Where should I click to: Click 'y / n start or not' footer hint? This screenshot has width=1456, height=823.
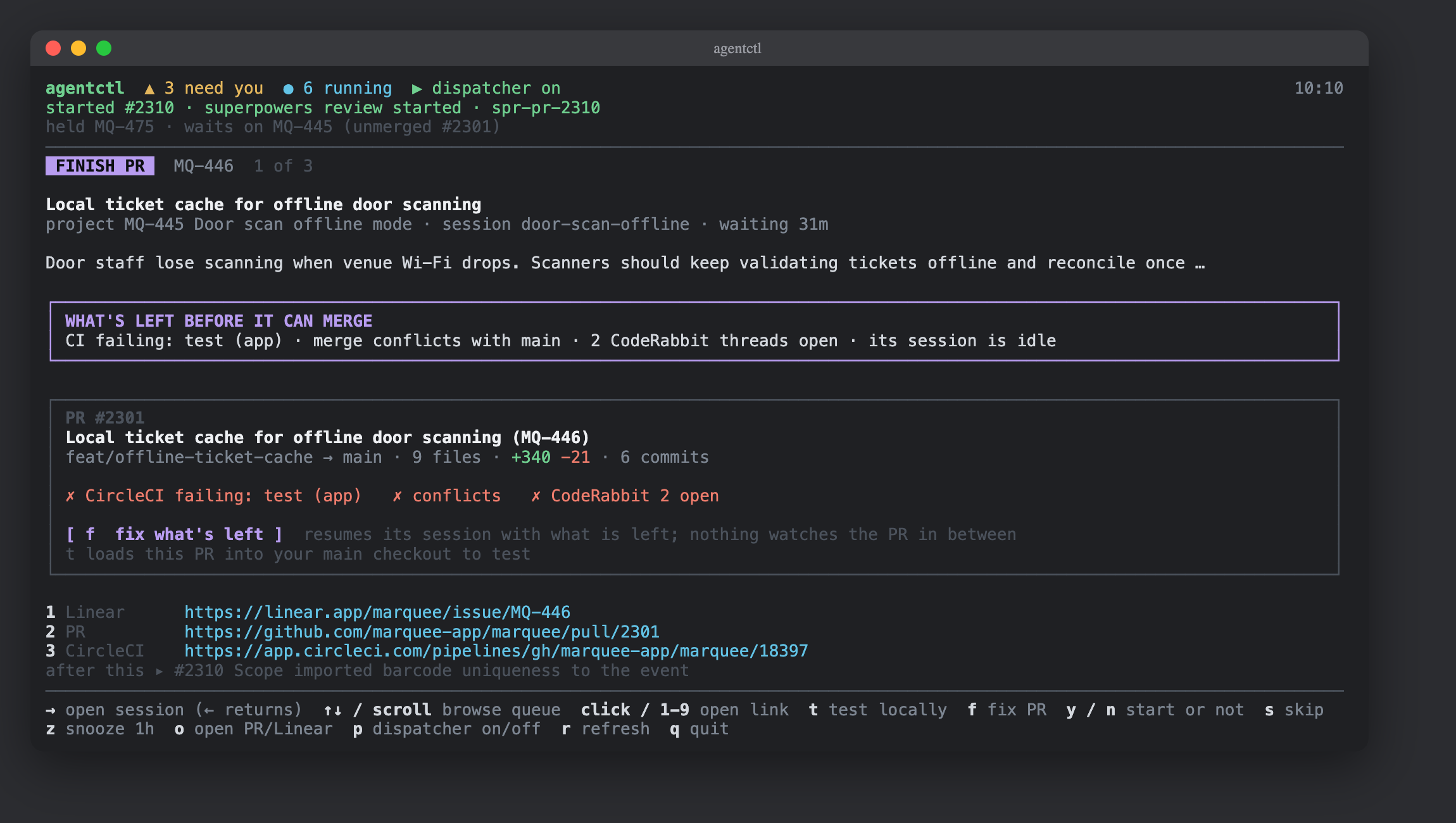pyautogui.click(x=1155, y=710)
